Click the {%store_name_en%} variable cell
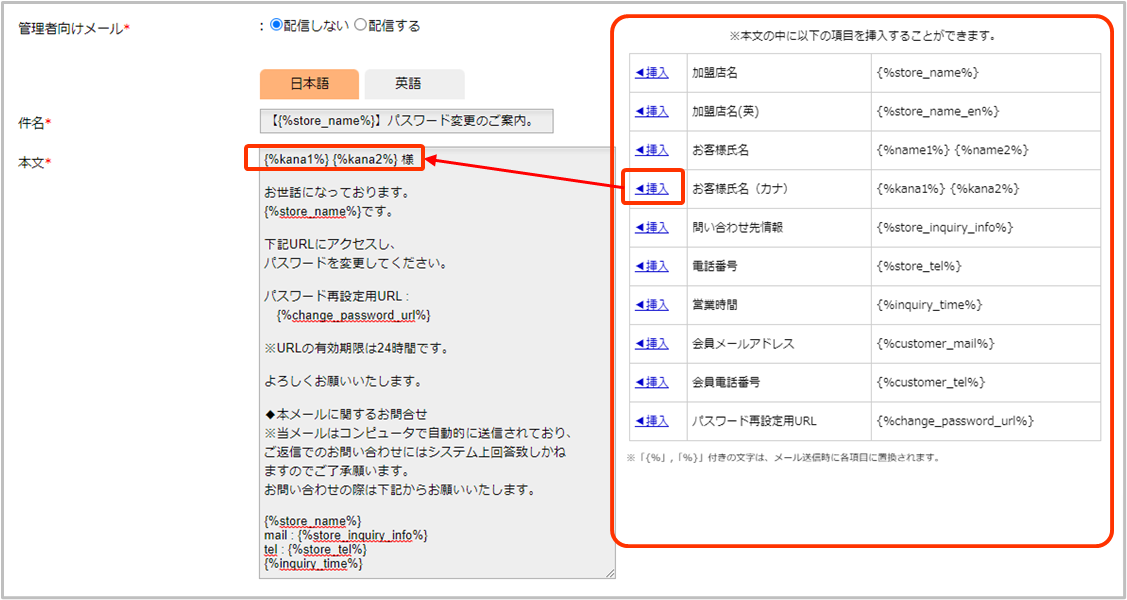1127x600 pixels. point(937,111)
